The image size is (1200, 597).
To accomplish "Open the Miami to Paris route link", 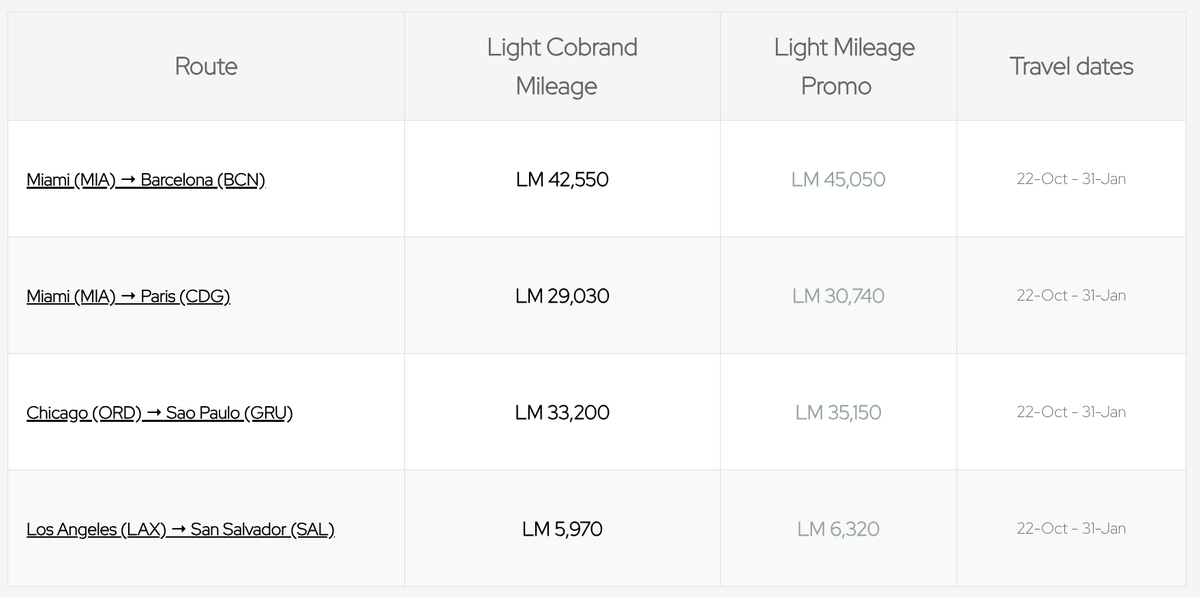I will pos(129,296).
